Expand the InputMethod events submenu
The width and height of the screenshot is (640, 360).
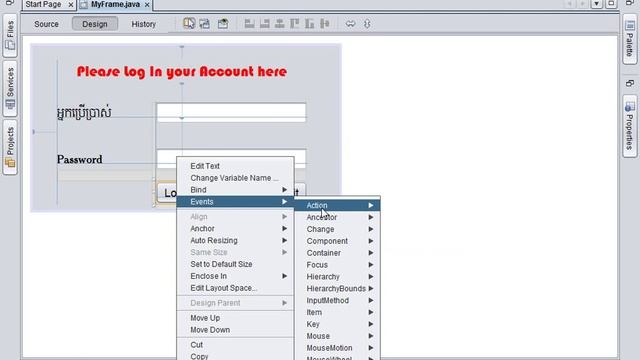(338, 300)
